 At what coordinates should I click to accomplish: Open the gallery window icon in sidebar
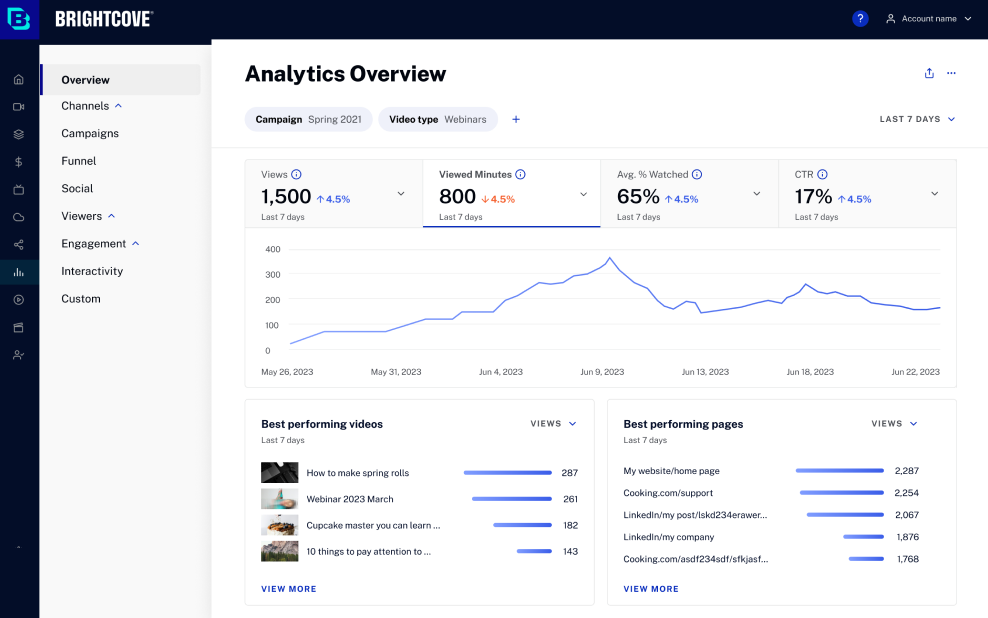tap(19, 328)
